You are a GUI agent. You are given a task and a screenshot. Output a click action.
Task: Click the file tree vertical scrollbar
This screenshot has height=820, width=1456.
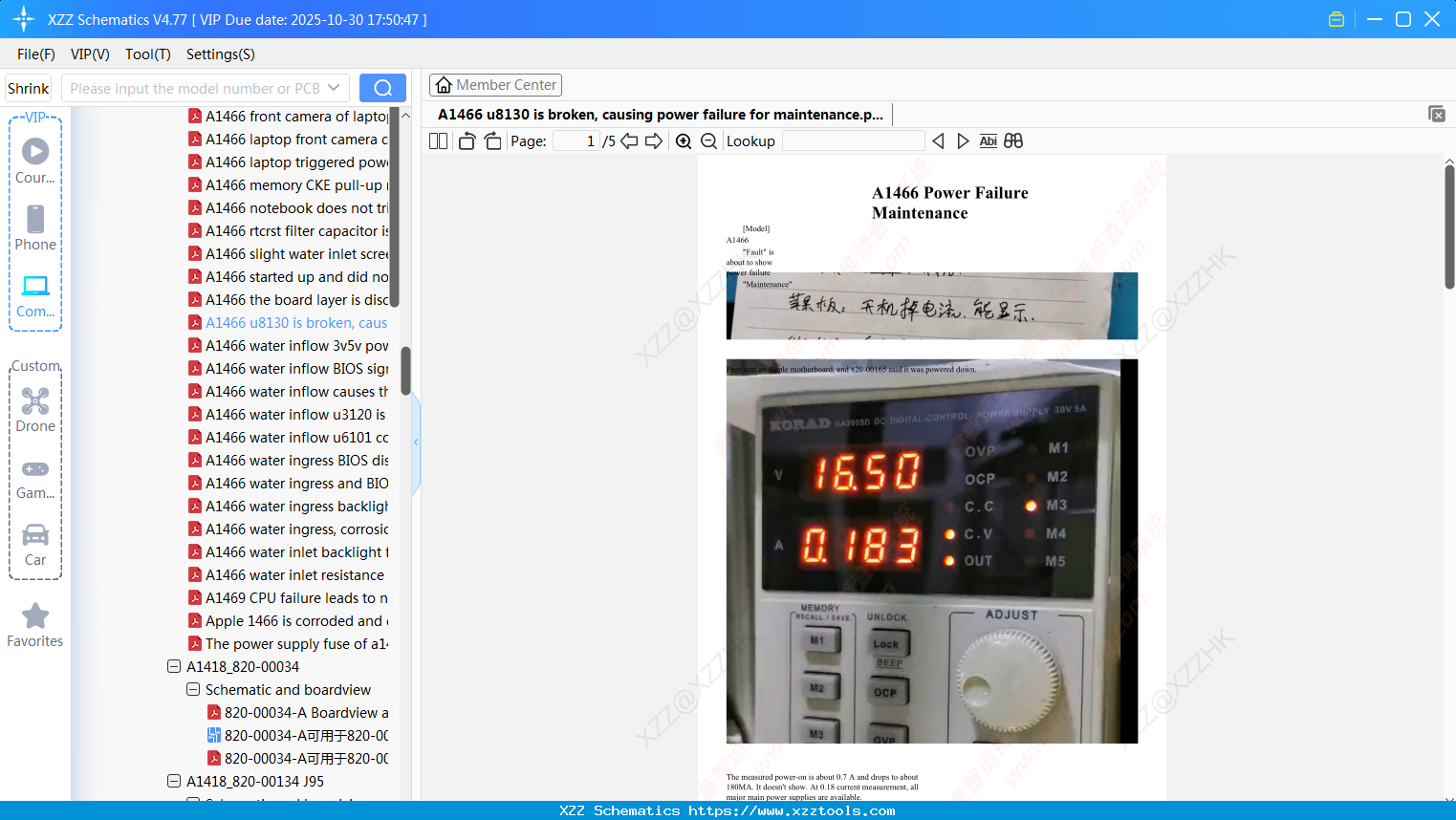coord(405,371)
